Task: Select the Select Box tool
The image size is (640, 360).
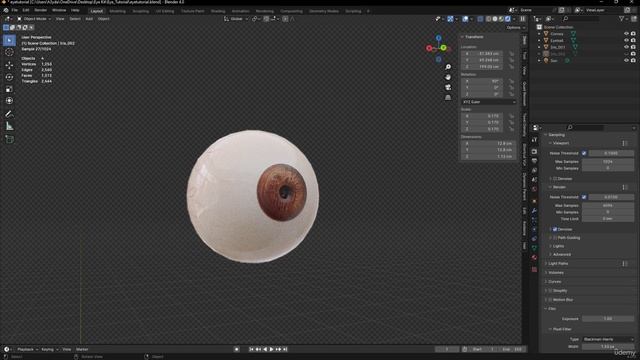Action: [9, 40]
